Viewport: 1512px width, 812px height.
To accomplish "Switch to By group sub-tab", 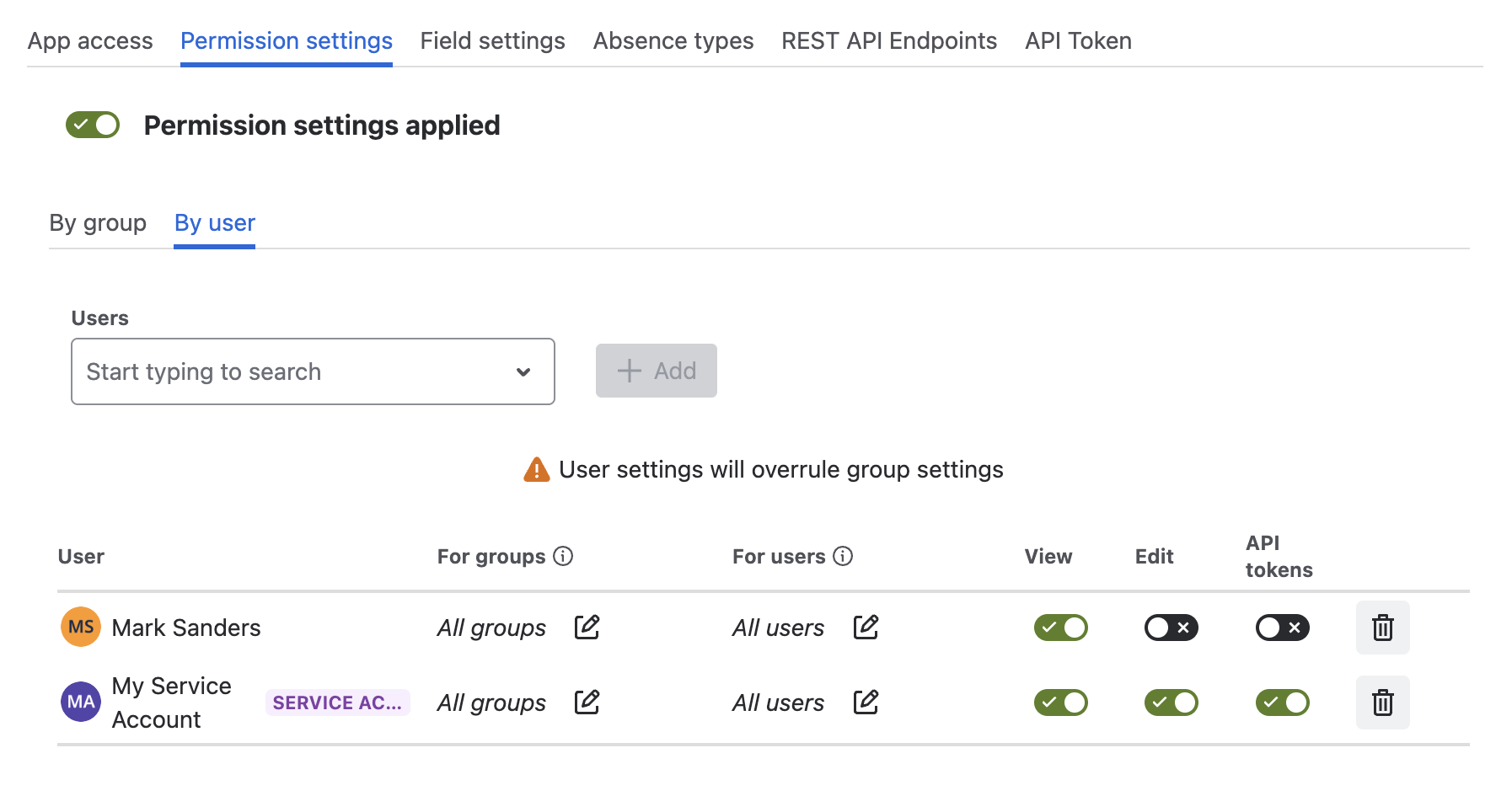I will 98,222.
